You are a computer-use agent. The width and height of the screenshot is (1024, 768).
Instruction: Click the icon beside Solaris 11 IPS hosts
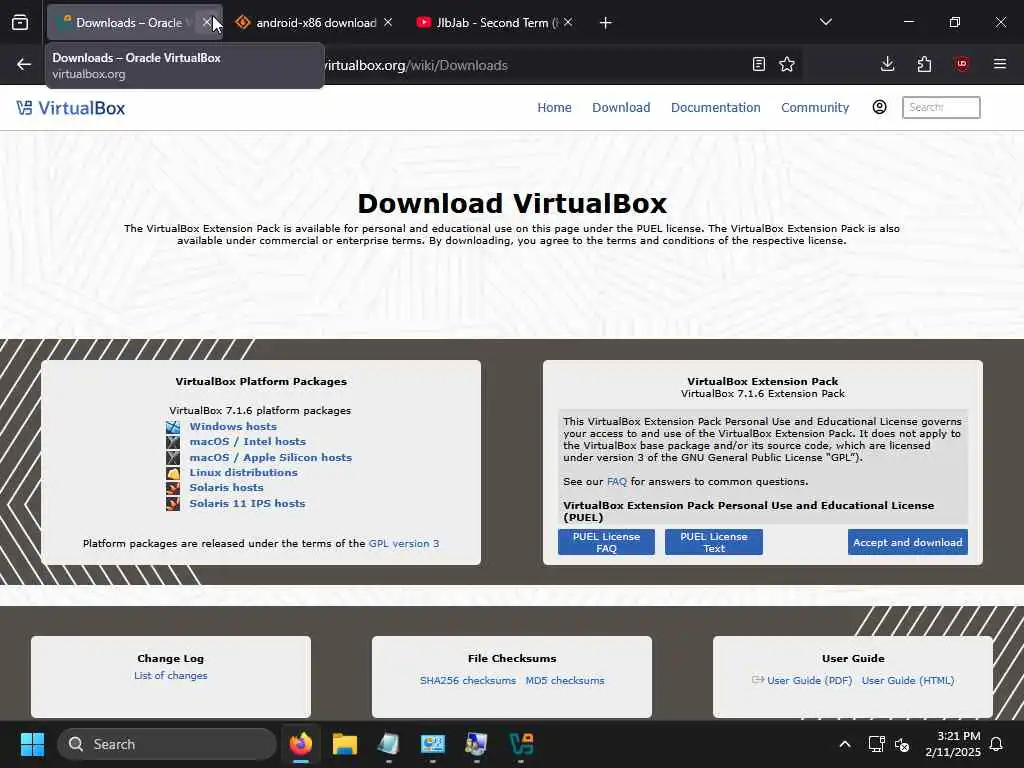pos(173,504)
